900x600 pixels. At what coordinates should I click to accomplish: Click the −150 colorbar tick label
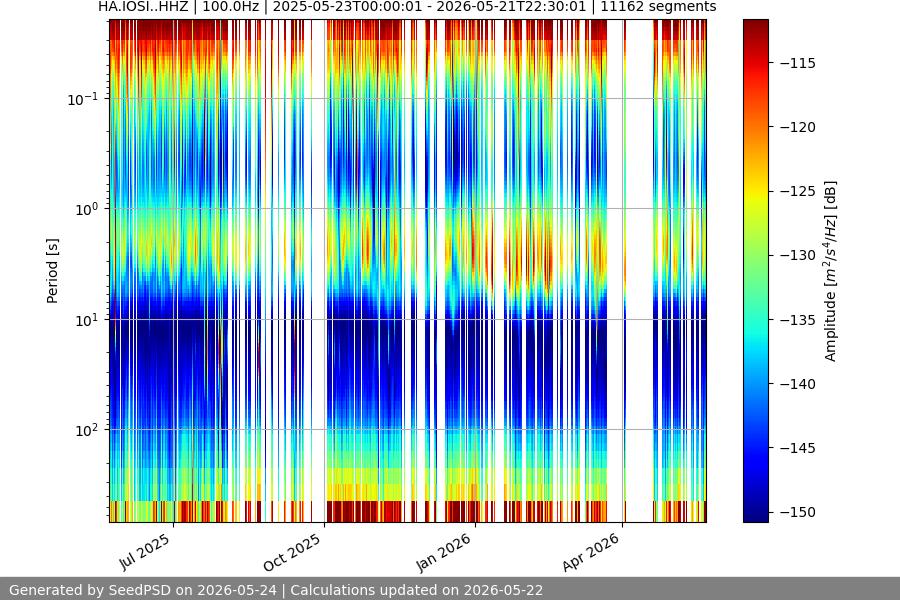[x=798, y=512]
